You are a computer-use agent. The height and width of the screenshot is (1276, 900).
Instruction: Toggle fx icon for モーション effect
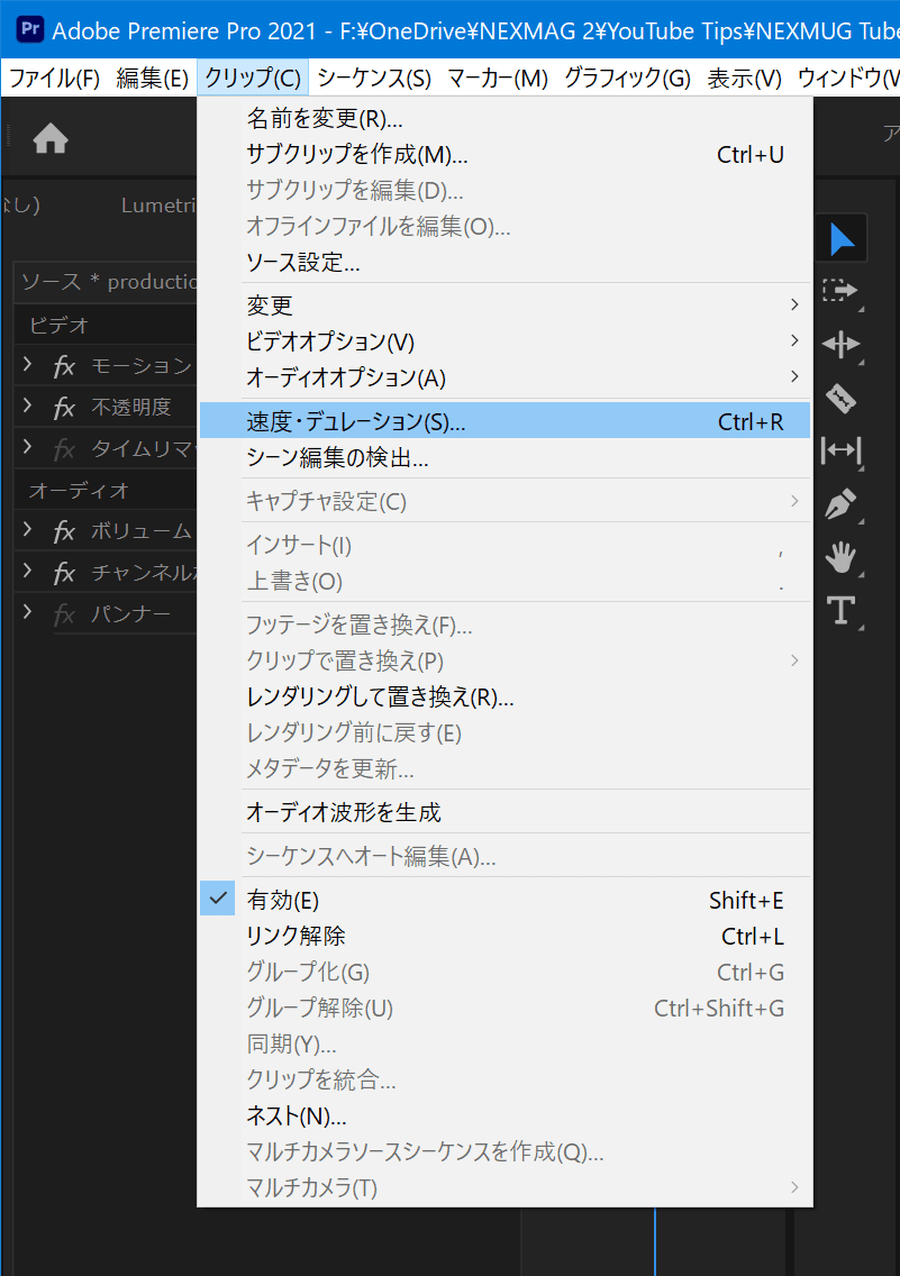(x=64, y=366)
